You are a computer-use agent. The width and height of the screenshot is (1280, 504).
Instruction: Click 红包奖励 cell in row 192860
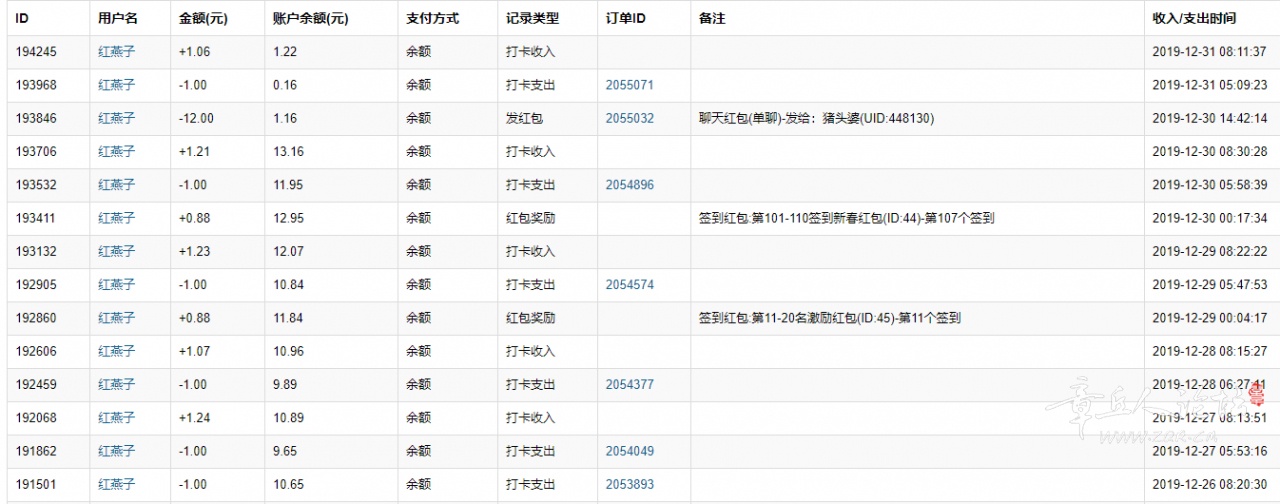[x=547, y=318]
